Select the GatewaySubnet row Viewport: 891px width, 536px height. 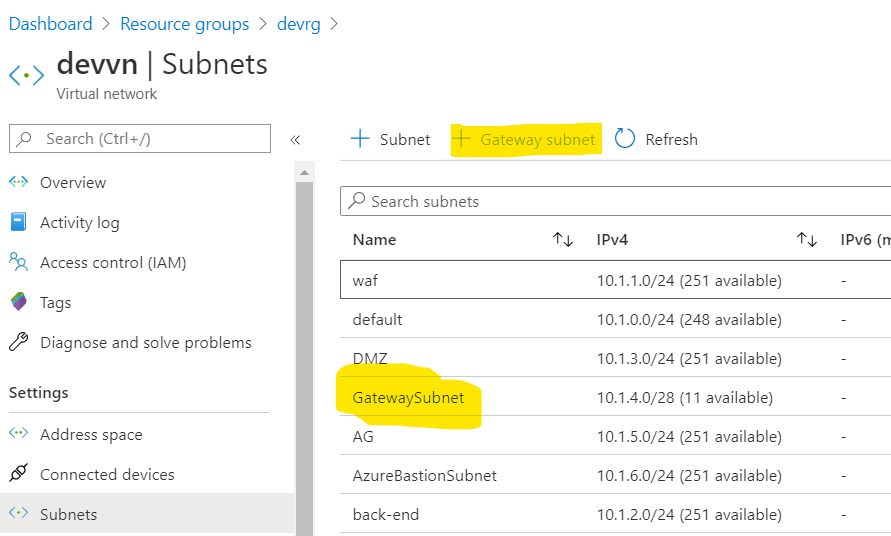(408, 397)
